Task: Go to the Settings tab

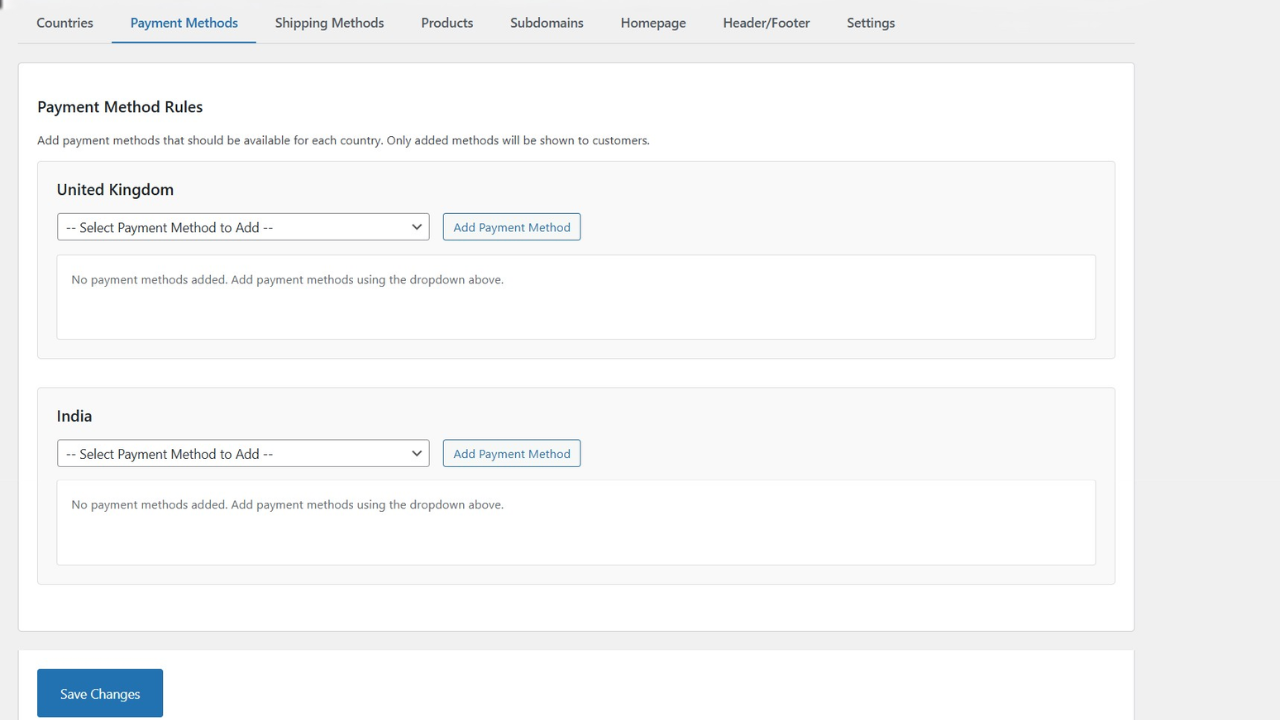Action: (870, 22)
